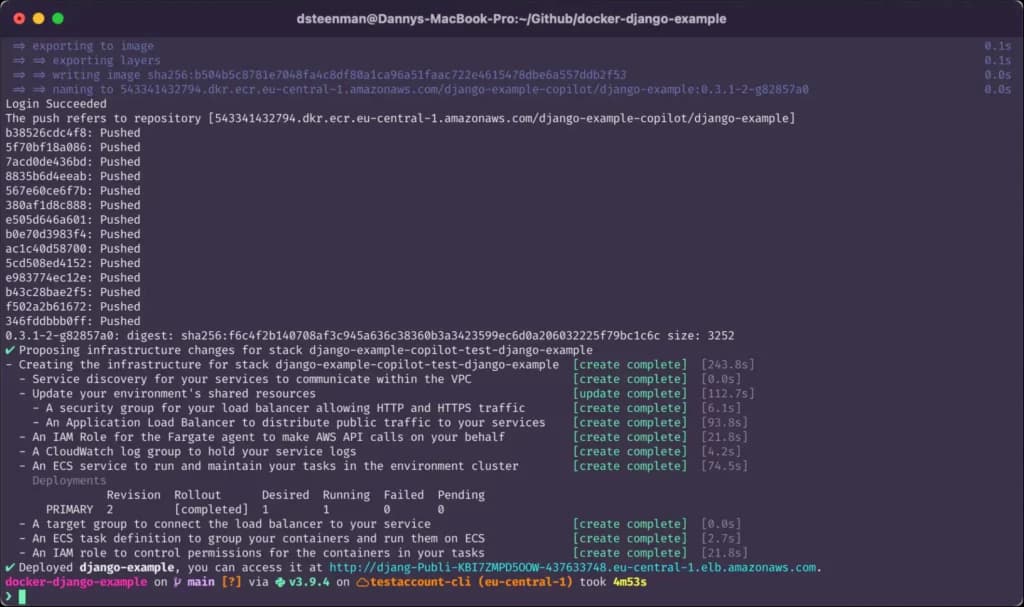Click the green checkmark before "Deployed django-example"

10,568
